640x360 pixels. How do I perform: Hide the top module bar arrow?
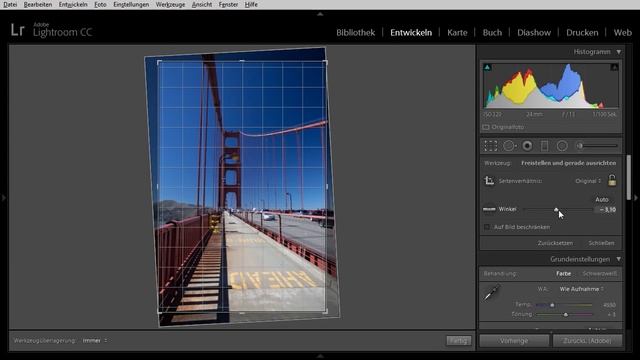click(320, 14)
